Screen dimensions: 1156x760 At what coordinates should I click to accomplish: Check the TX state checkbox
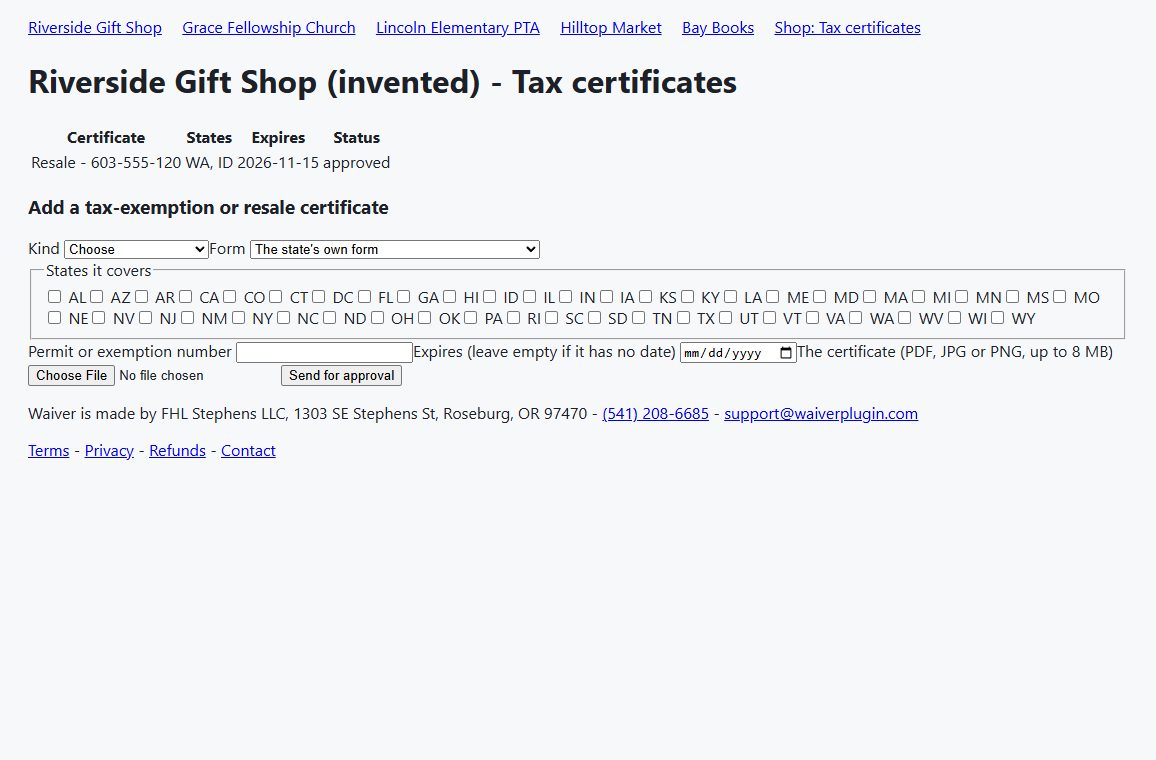tap(683, 318)
